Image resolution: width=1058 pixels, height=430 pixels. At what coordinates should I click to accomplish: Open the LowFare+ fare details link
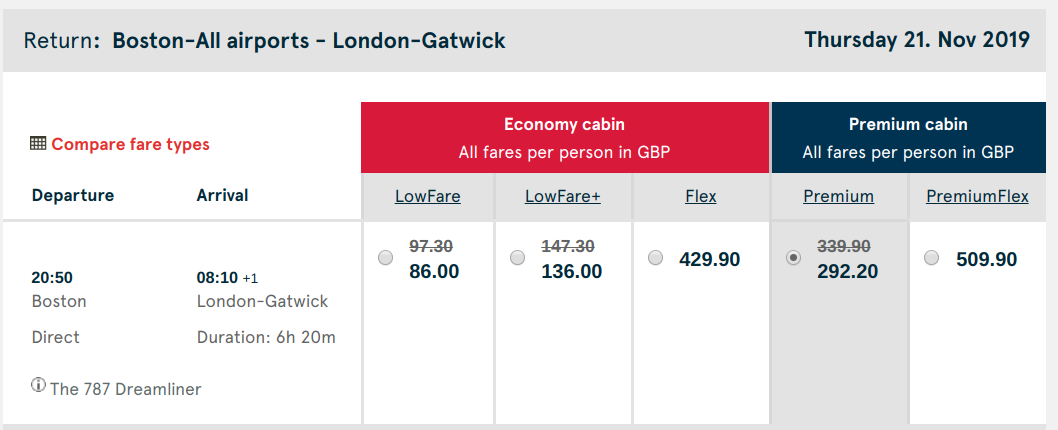pyautogui.click(x=563, y=196)
